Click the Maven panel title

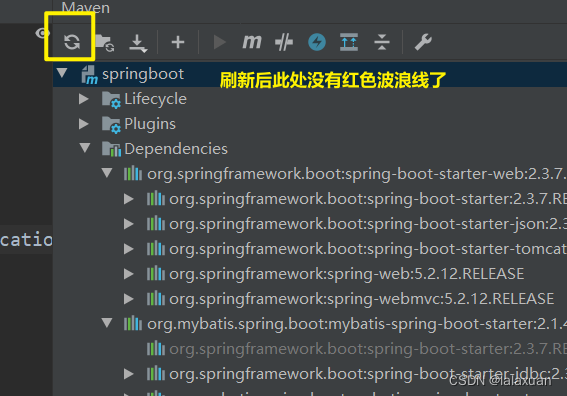(85, 8)
